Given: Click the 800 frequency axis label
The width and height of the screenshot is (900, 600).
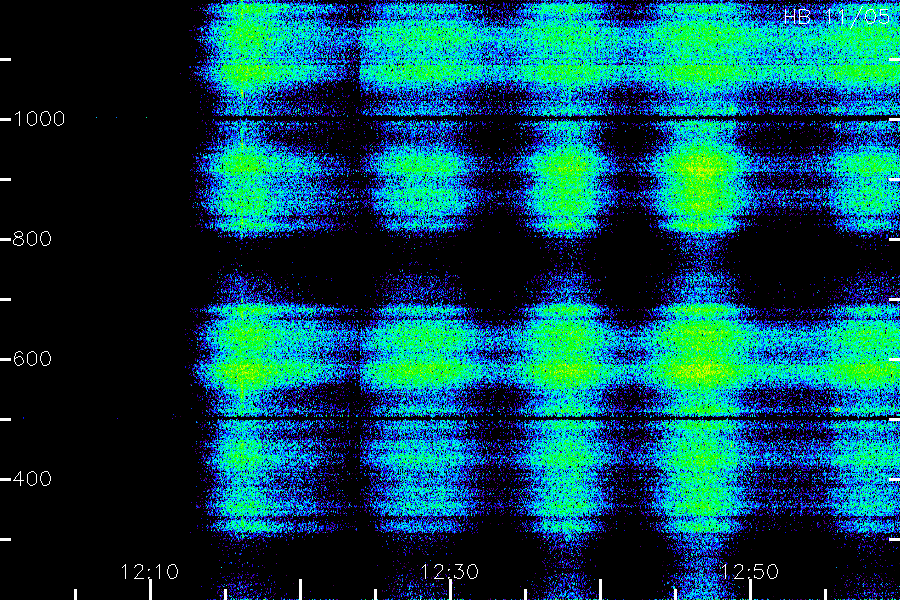Looking at the screenshot, I should pos(32,239).
